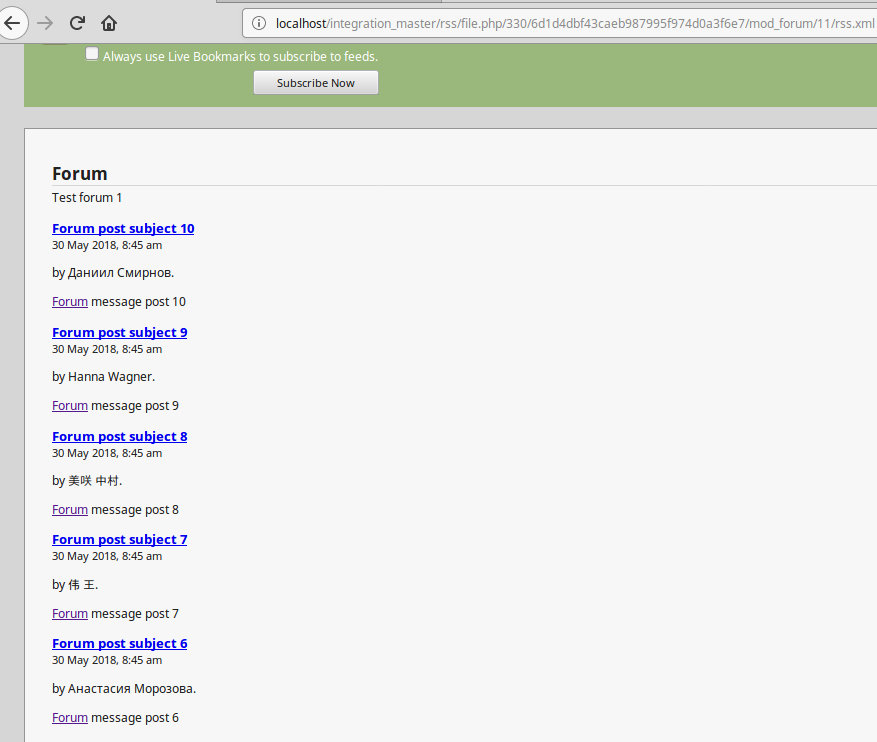Click the forward navigation arrow

point(45,23)
